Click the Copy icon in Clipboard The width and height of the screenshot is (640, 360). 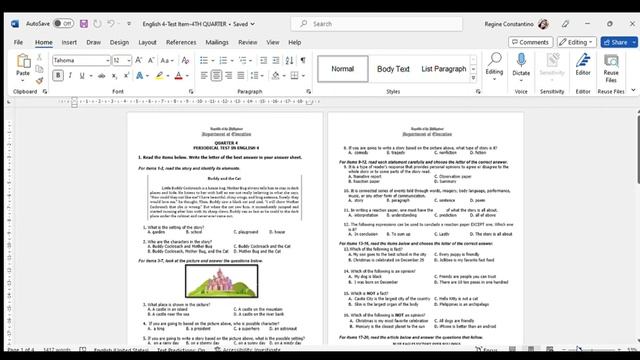click(40, 69)
